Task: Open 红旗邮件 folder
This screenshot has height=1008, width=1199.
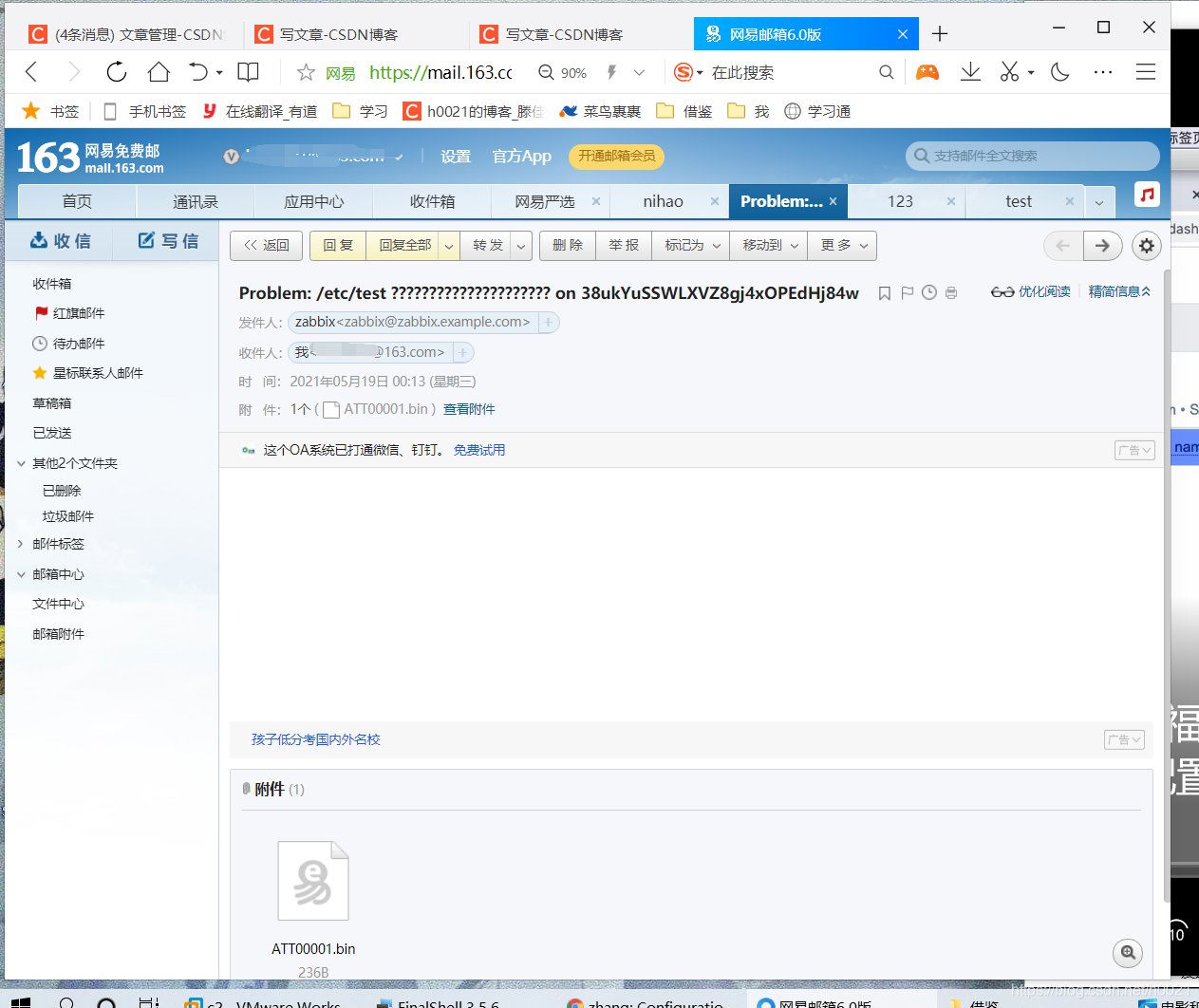Action: point(79,313)
